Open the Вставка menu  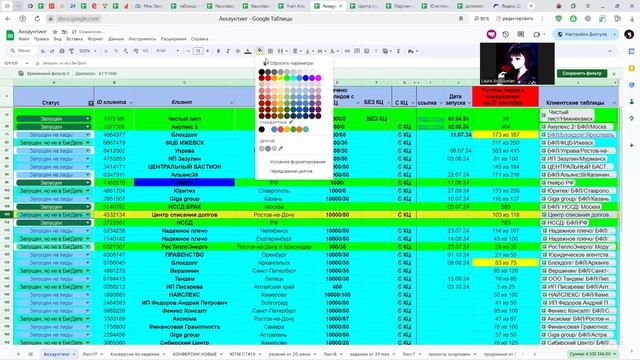coord(74,39)
